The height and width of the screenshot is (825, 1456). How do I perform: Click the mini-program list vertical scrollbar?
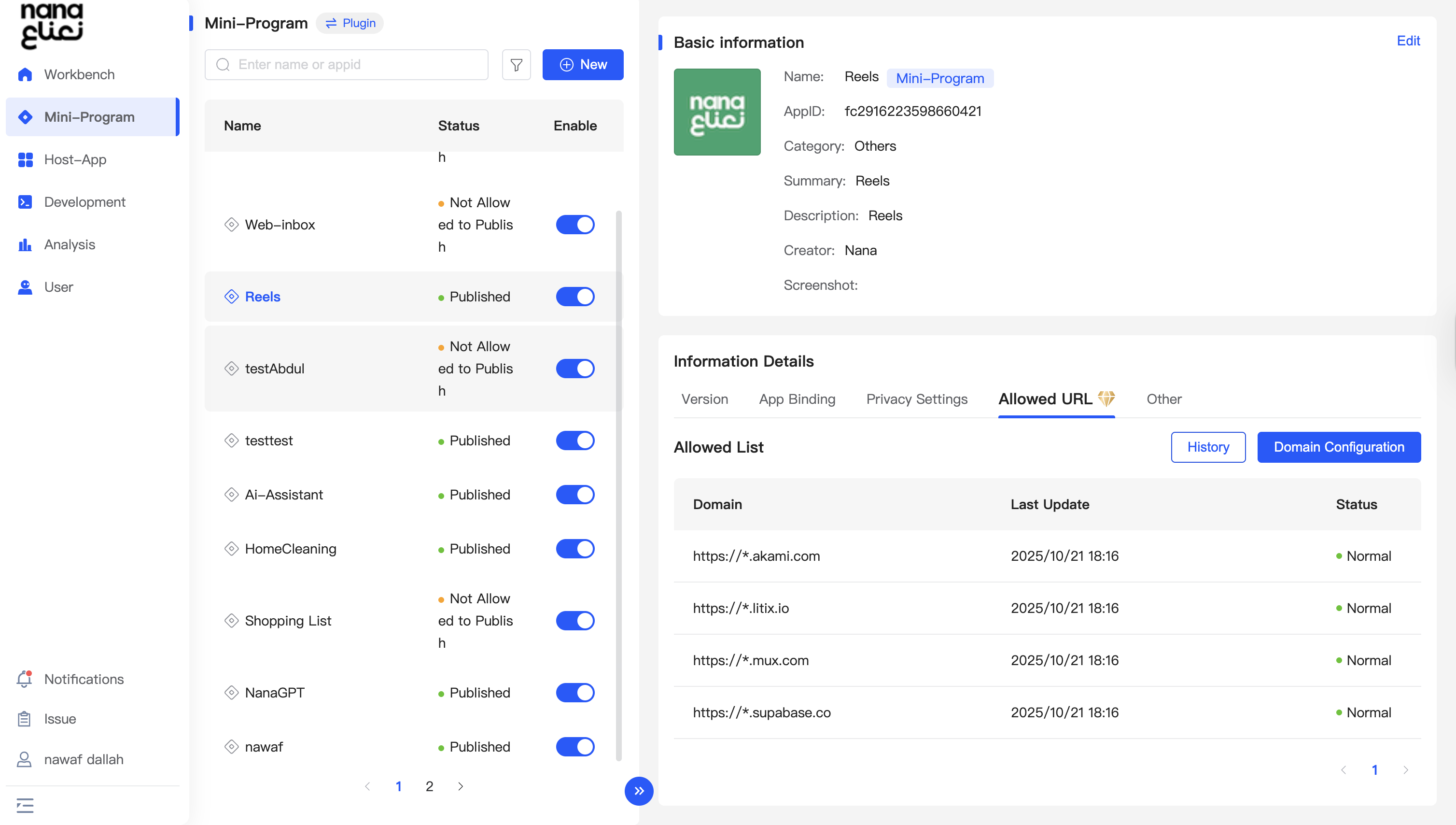(618, 485)
